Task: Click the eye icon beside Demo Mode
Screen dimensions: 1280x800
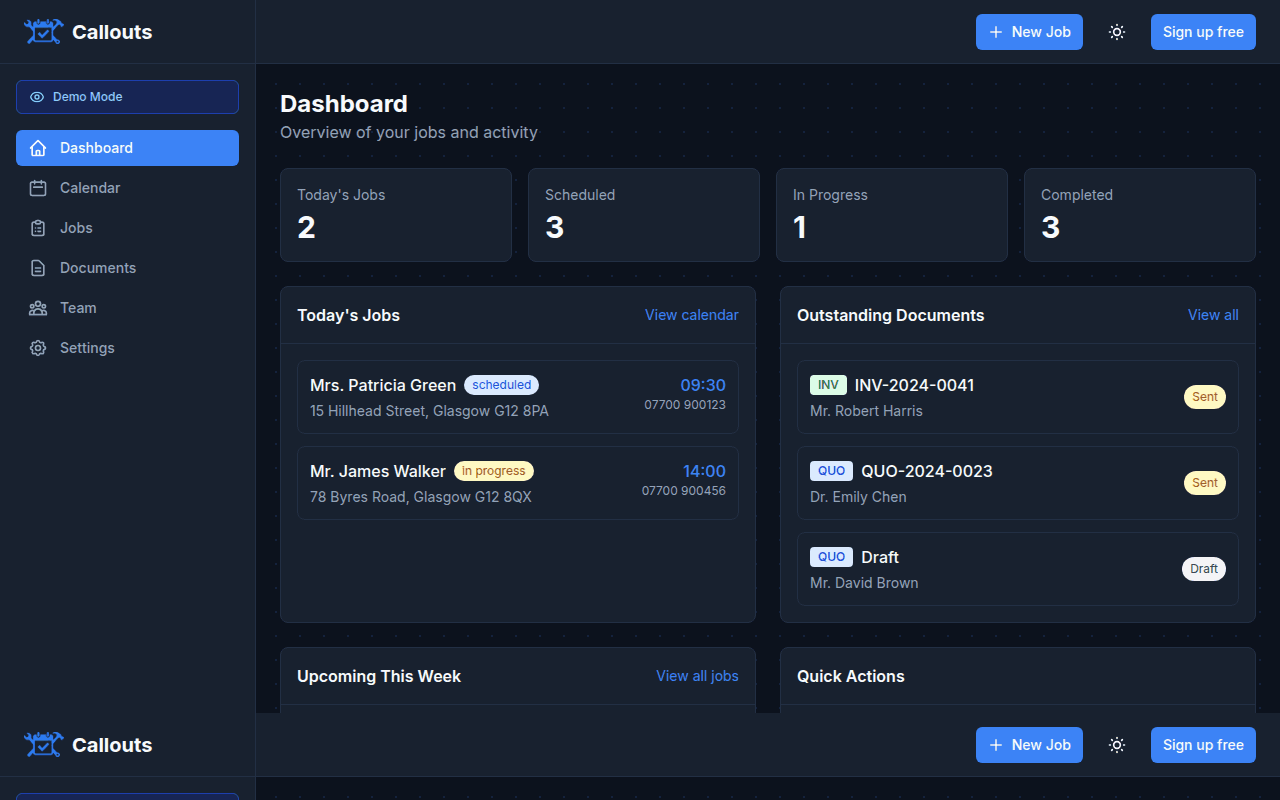Action: tap(37, 96)
